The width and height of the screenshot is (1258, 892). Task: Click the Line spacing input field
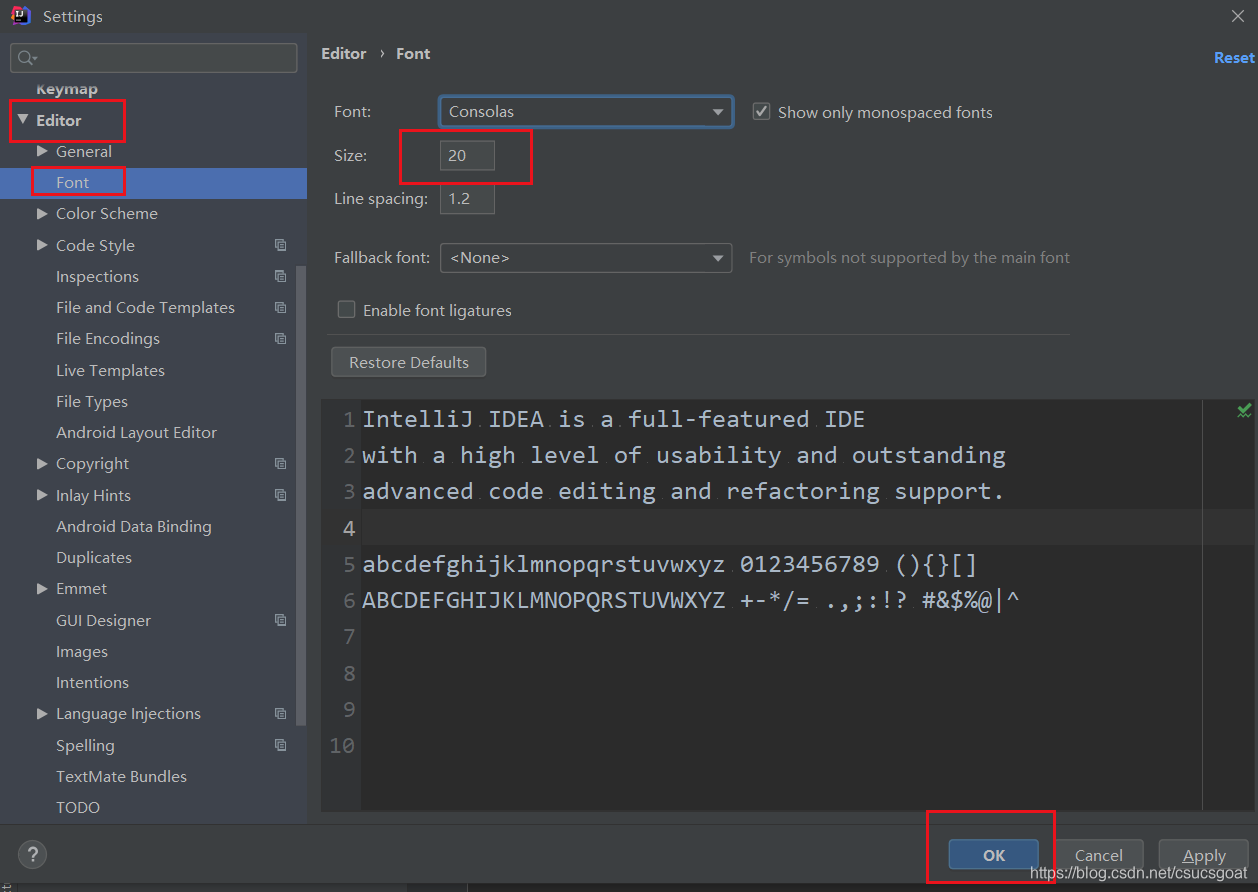tap(467, 199)
